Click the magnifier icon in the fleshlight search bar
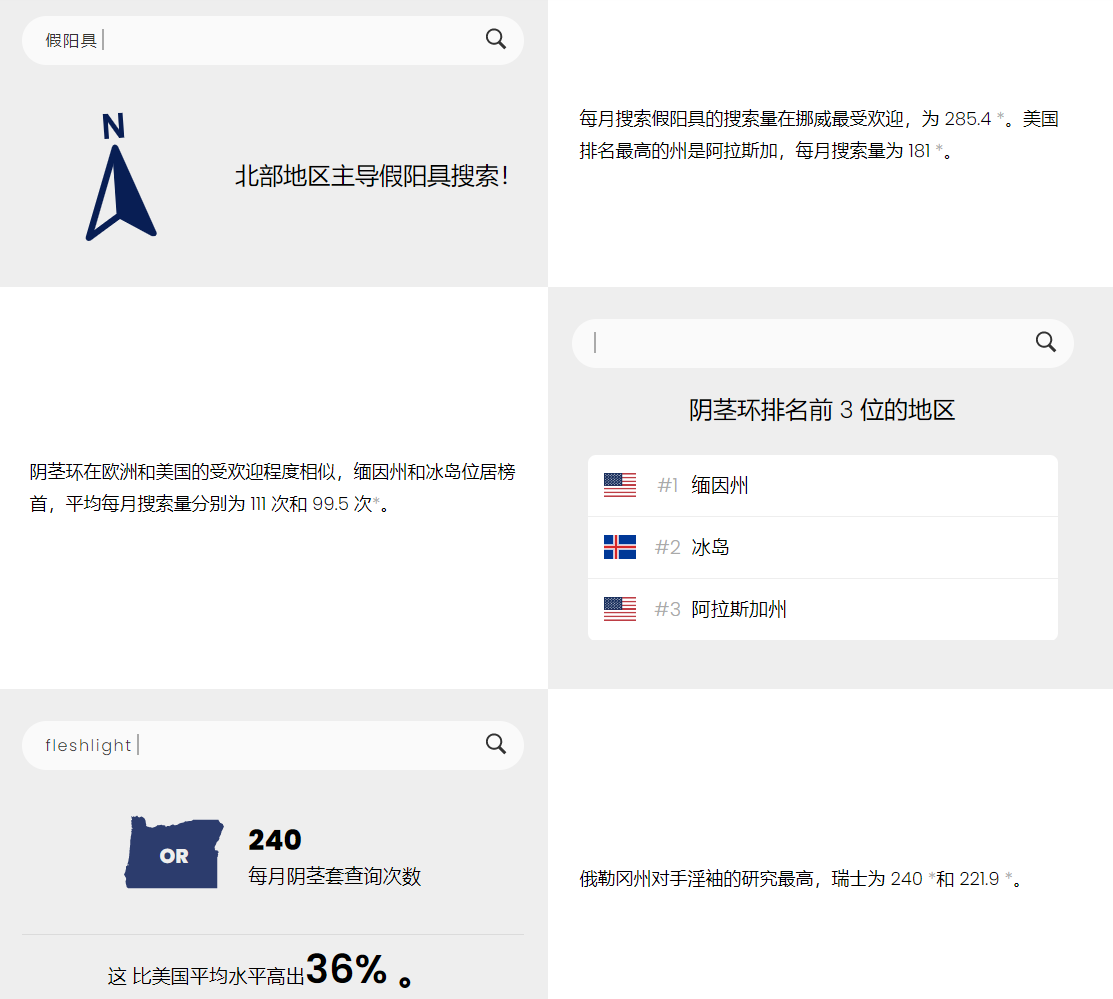The width and height of the screenshot is (1113, 999). [495, 744]
